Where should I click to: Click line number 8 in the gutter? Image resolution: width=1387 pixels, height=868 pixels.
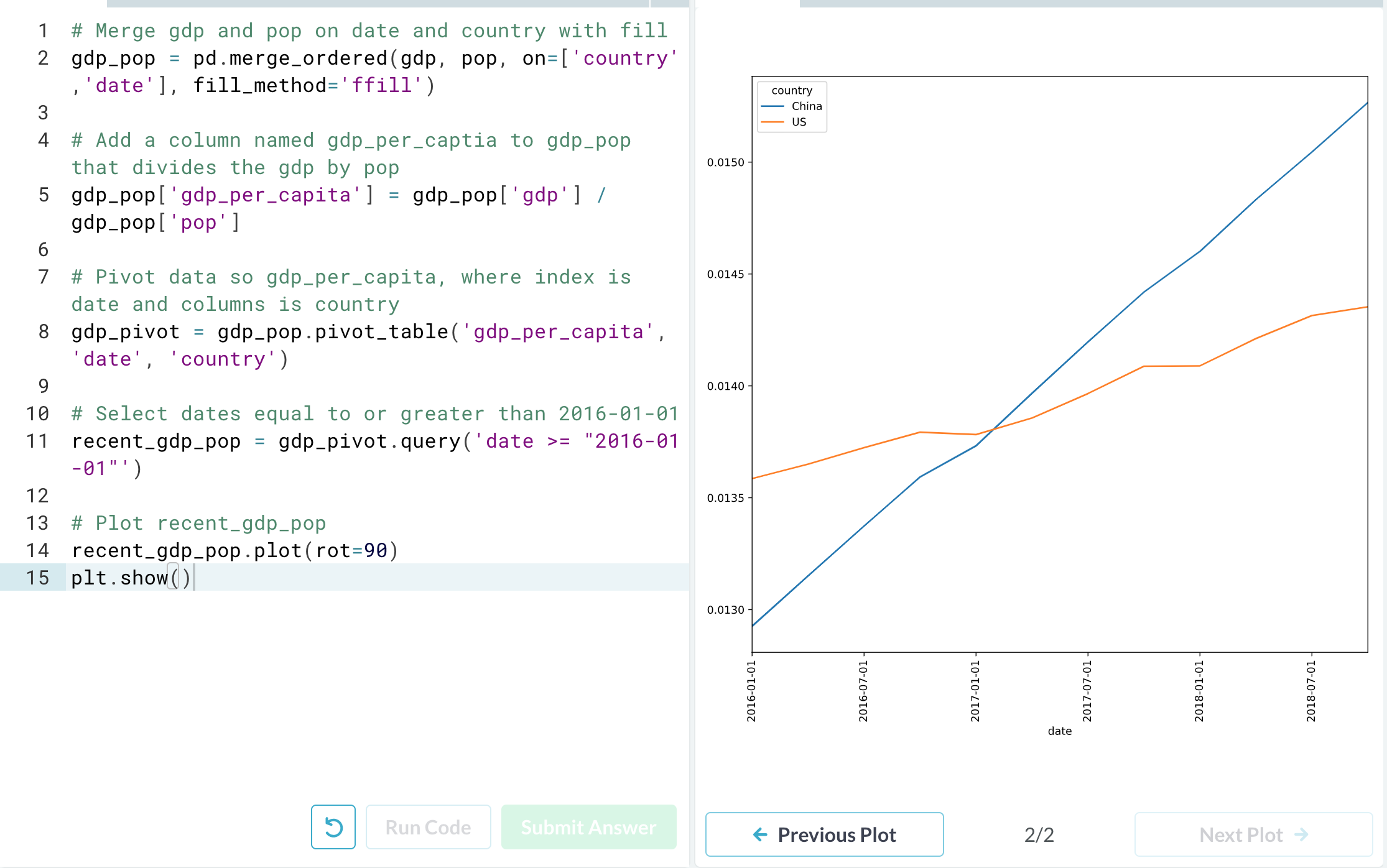click(x=43, y=331)
